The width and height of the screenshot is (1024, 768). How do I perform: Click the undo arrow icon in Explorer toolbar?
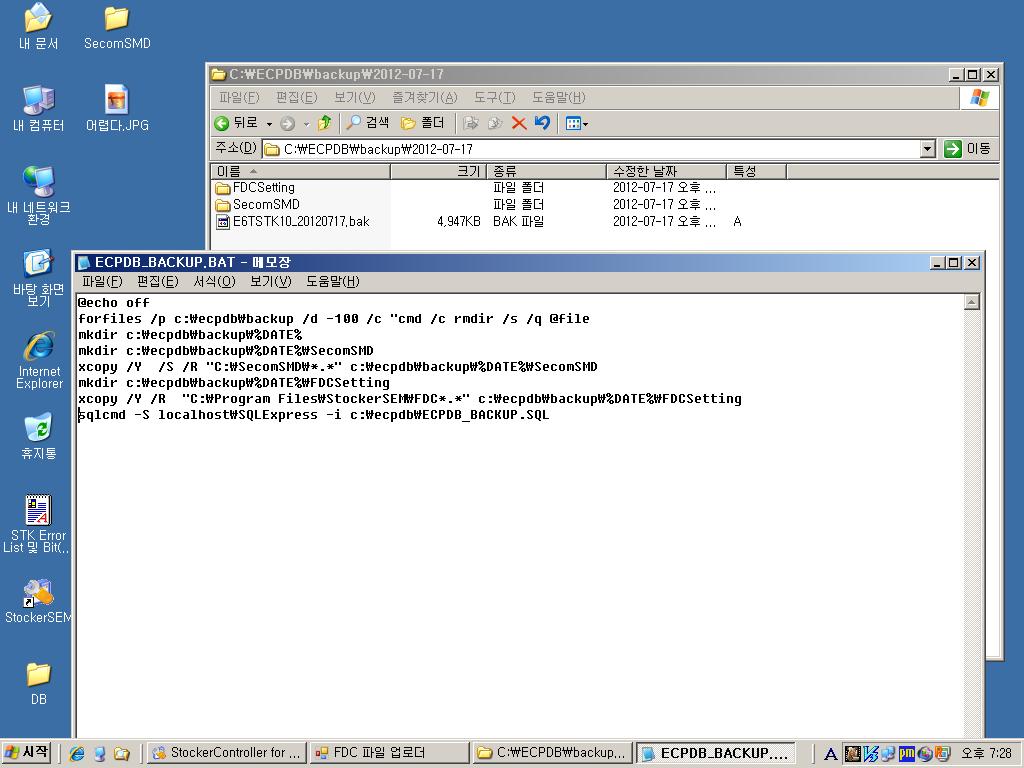542,123
